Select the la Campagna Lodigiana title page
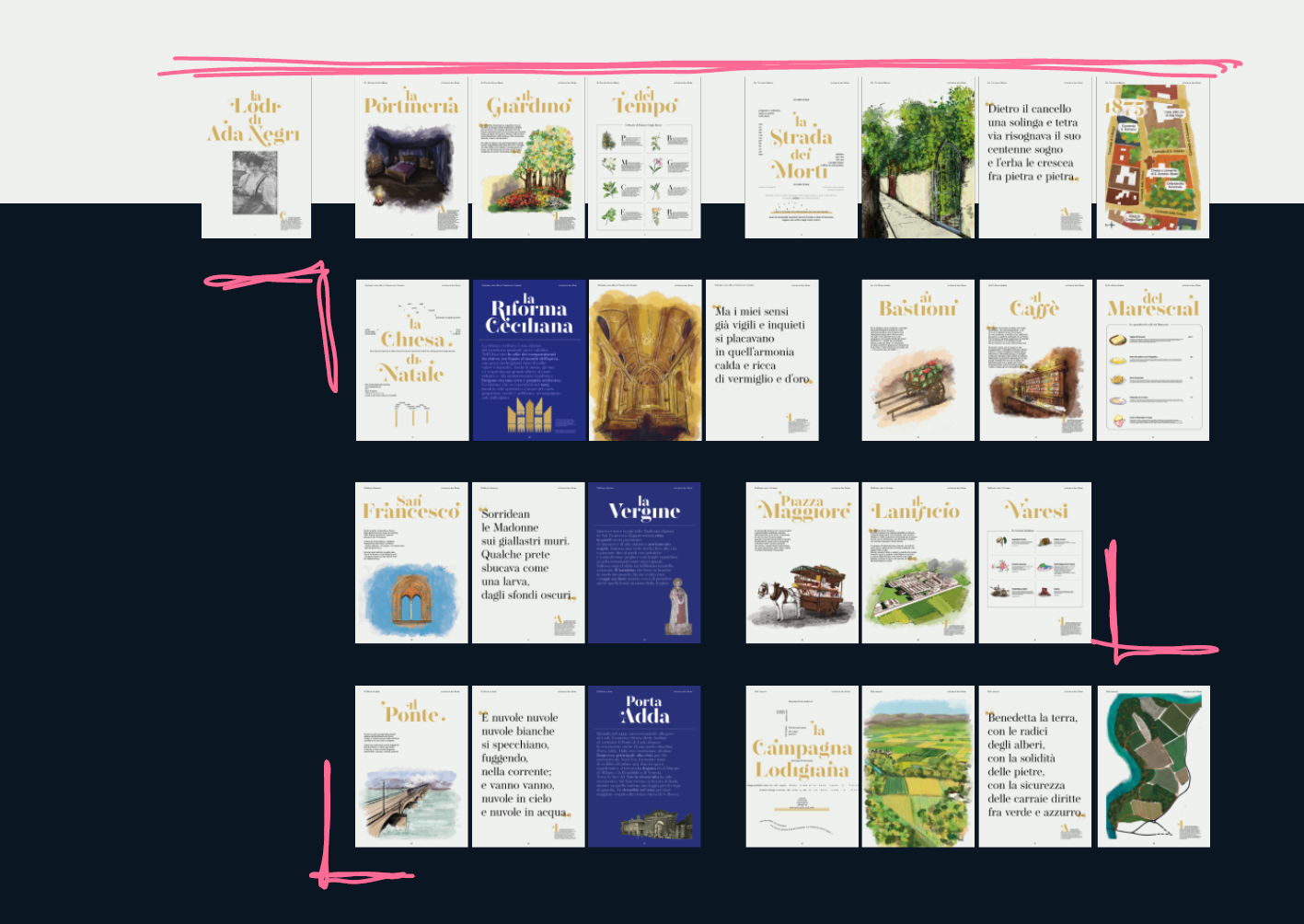This screenshot has width=1304, height=924. 801,766
